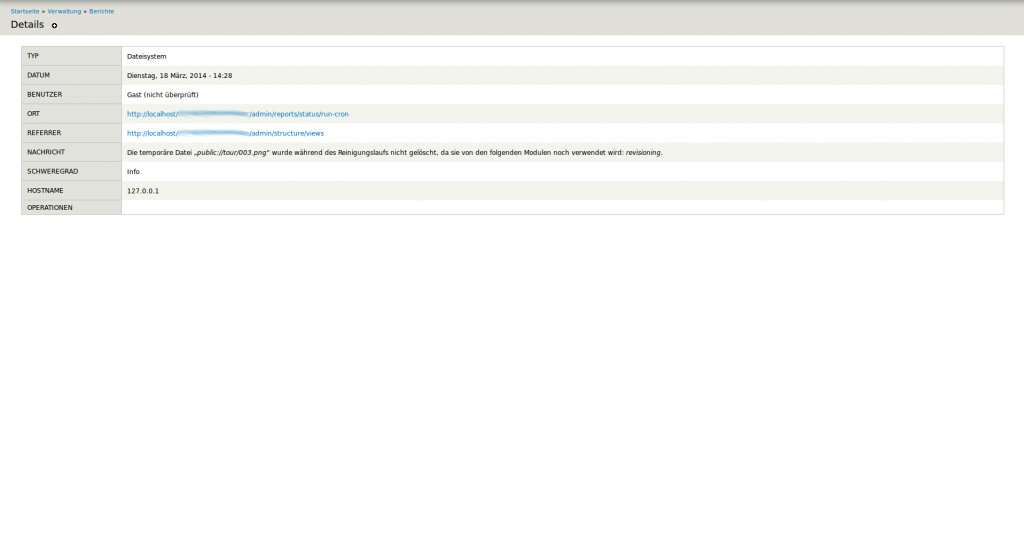Follow the Referrer link to admin/structure/views
The height and width of the screenshot is (556, 1024).
click(226, 133)
